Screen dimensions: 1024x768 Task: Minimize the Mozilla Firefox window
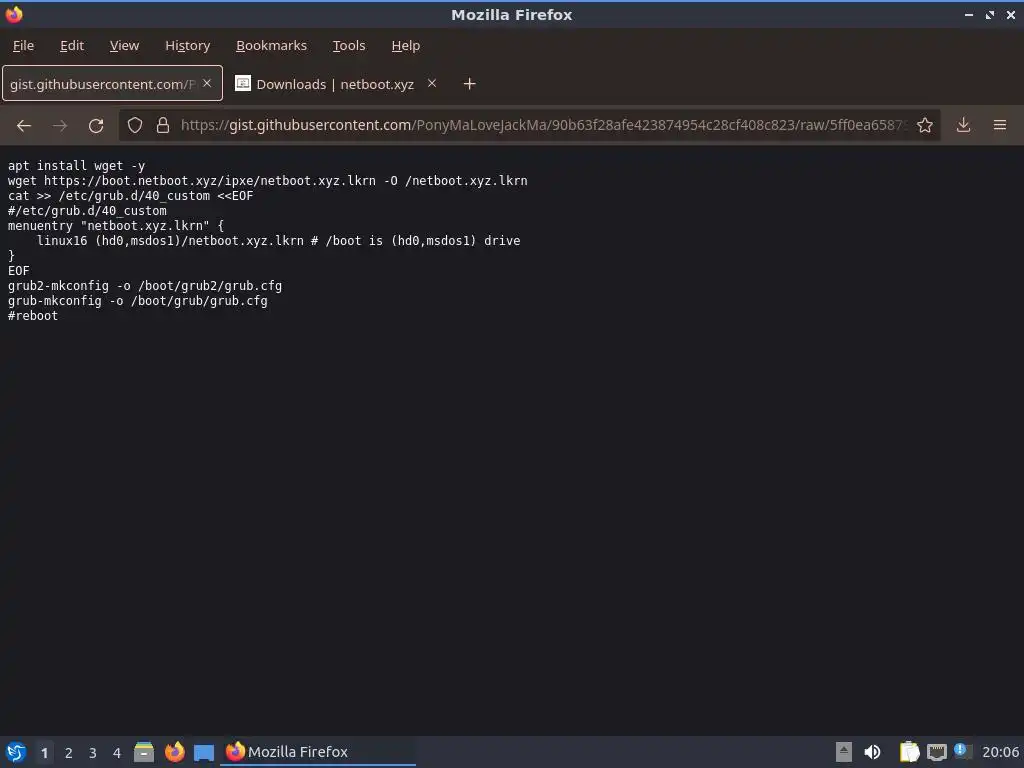click(x=968, y=14)
